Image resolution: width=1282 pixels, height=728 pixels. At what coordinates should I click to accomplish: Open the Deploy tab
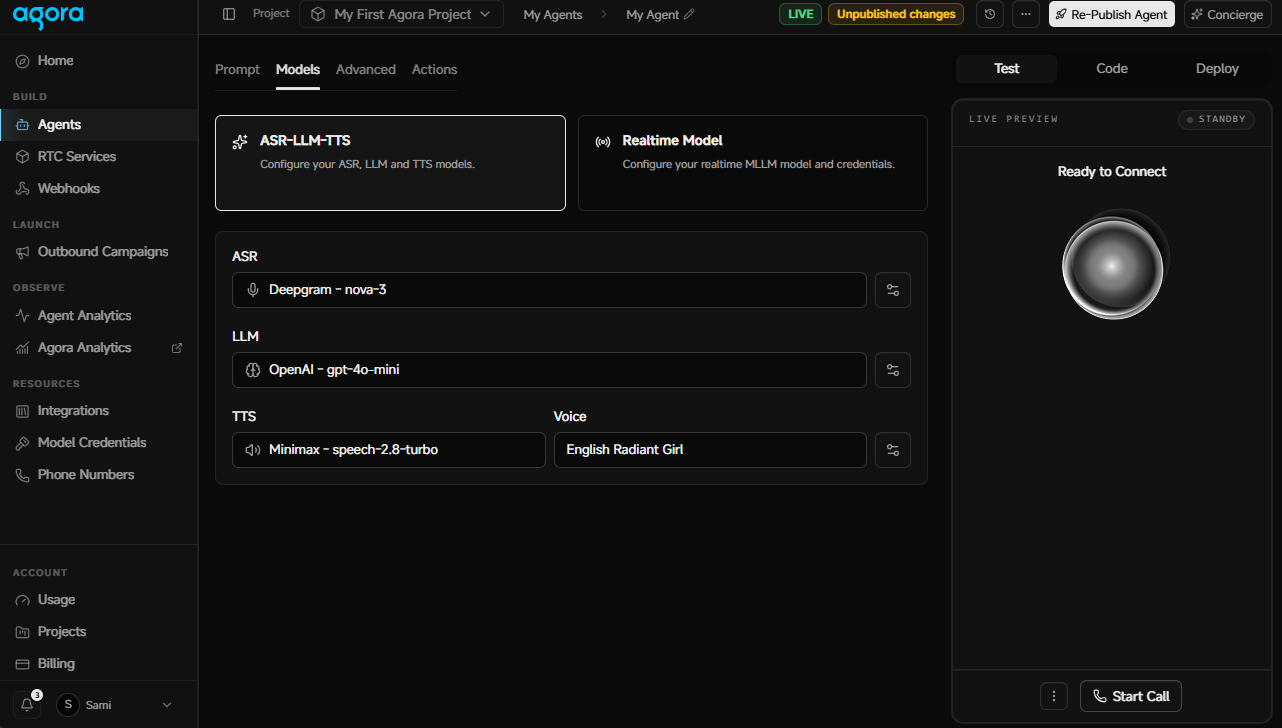(x=1217, y=69)
